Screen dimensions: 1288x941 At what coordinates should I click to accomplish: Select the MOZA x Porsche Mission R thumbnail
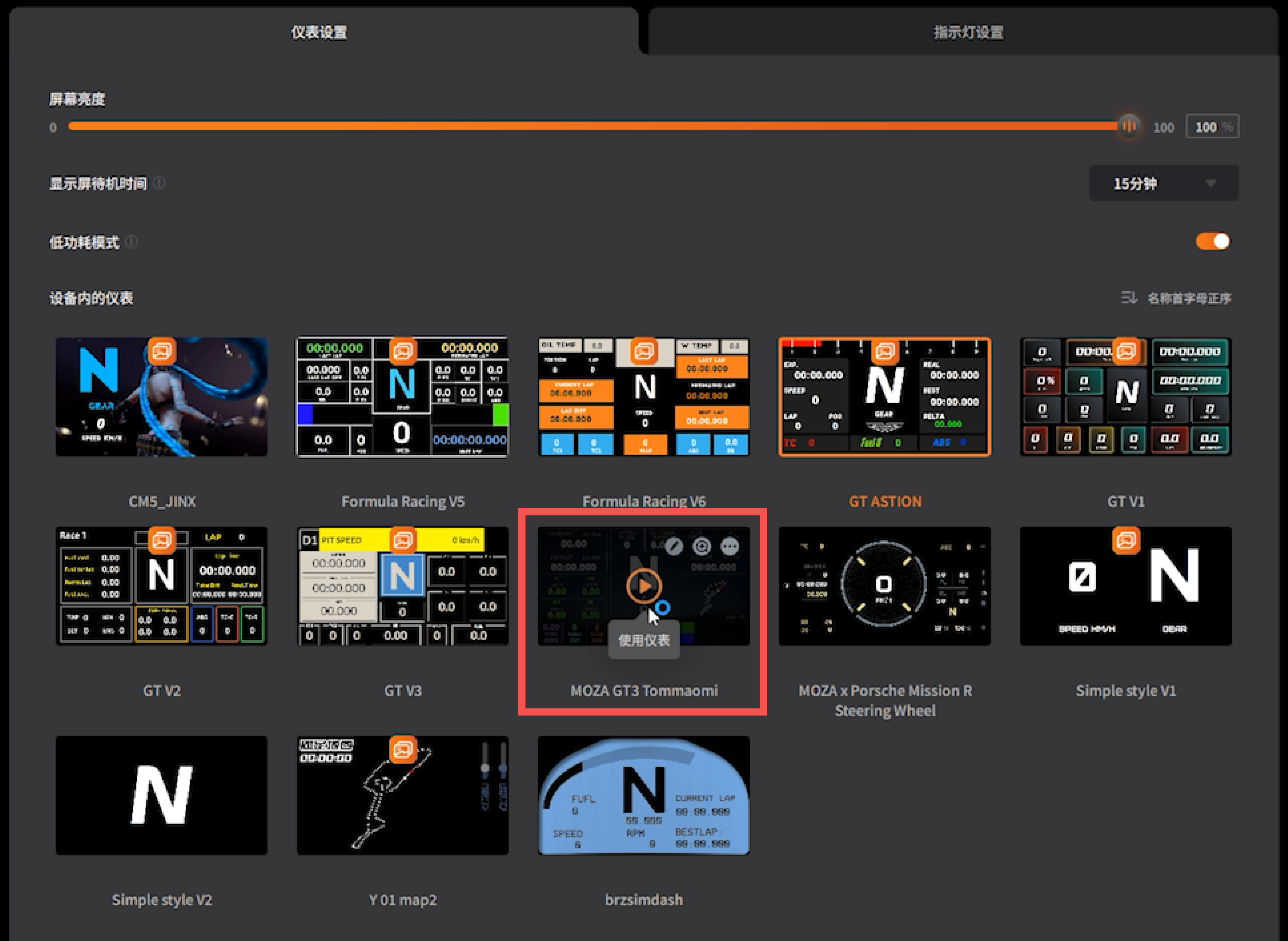(885, 586)
